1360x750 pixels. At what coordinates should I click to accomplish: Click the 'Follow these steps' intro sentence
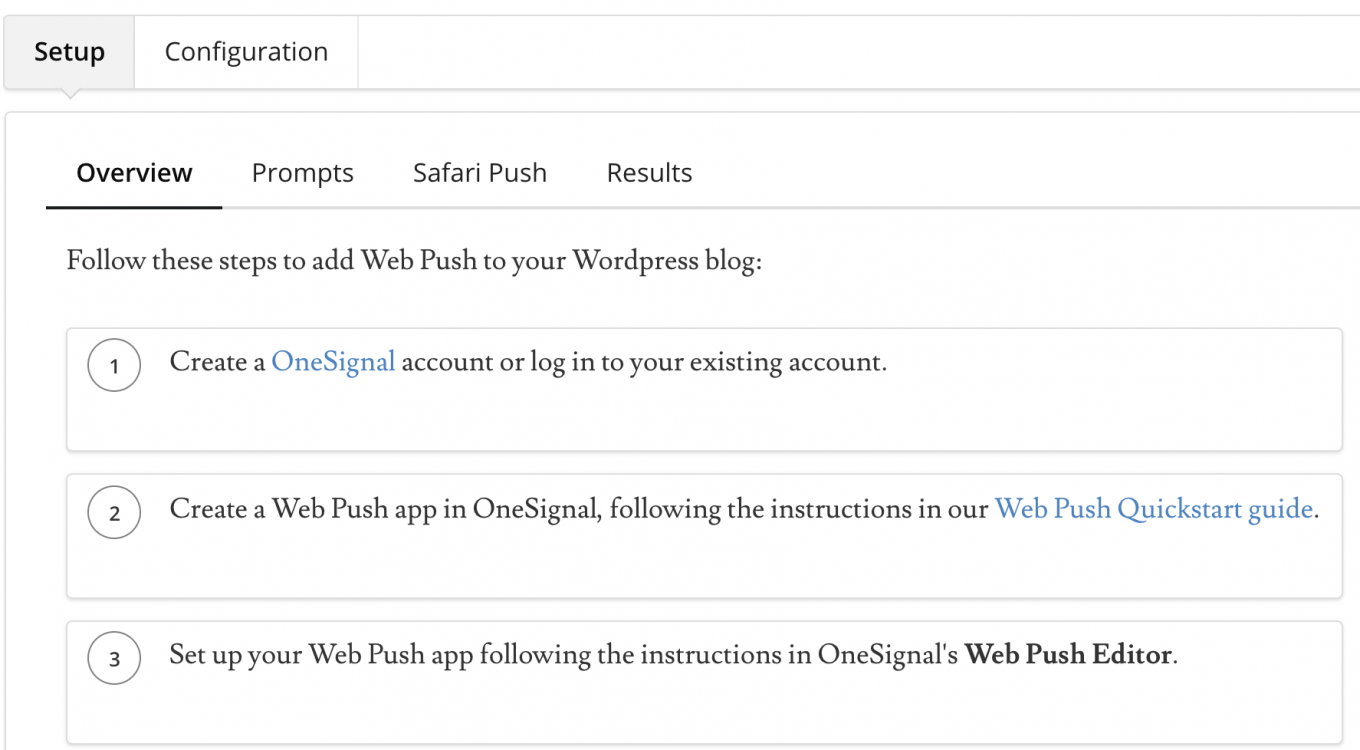(x=414, y=262)
